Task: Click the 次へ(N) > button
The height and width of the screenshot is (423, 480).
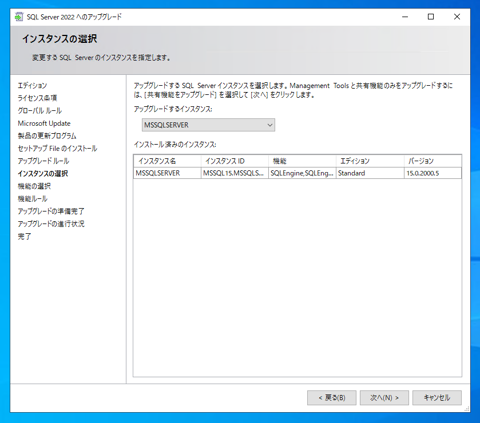Action: [384, 398]
